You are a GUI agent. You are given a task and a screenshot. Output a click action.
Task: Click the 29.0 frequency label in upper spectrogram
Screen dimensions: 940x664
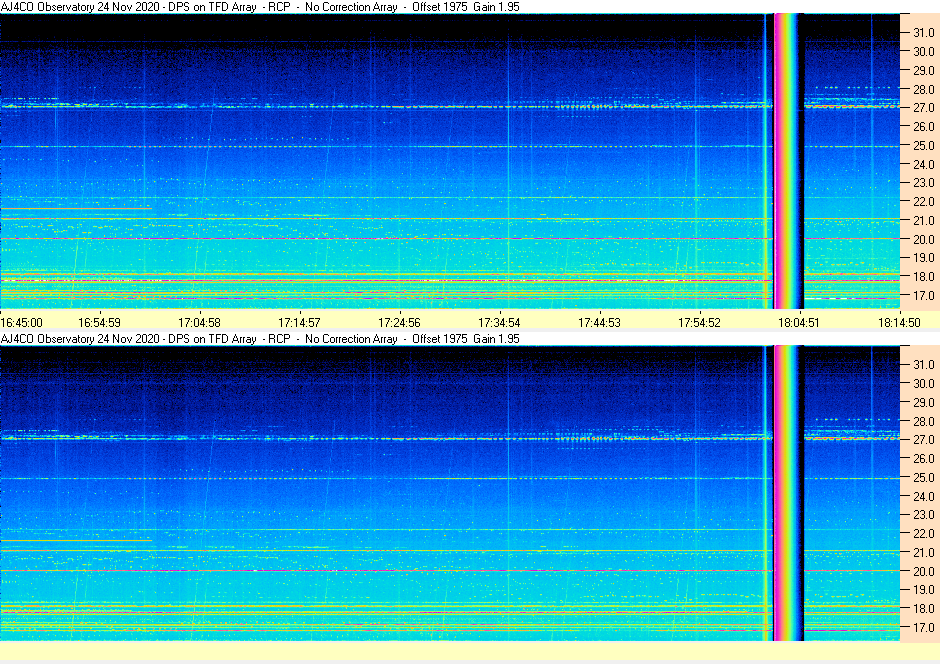[924, 71]
